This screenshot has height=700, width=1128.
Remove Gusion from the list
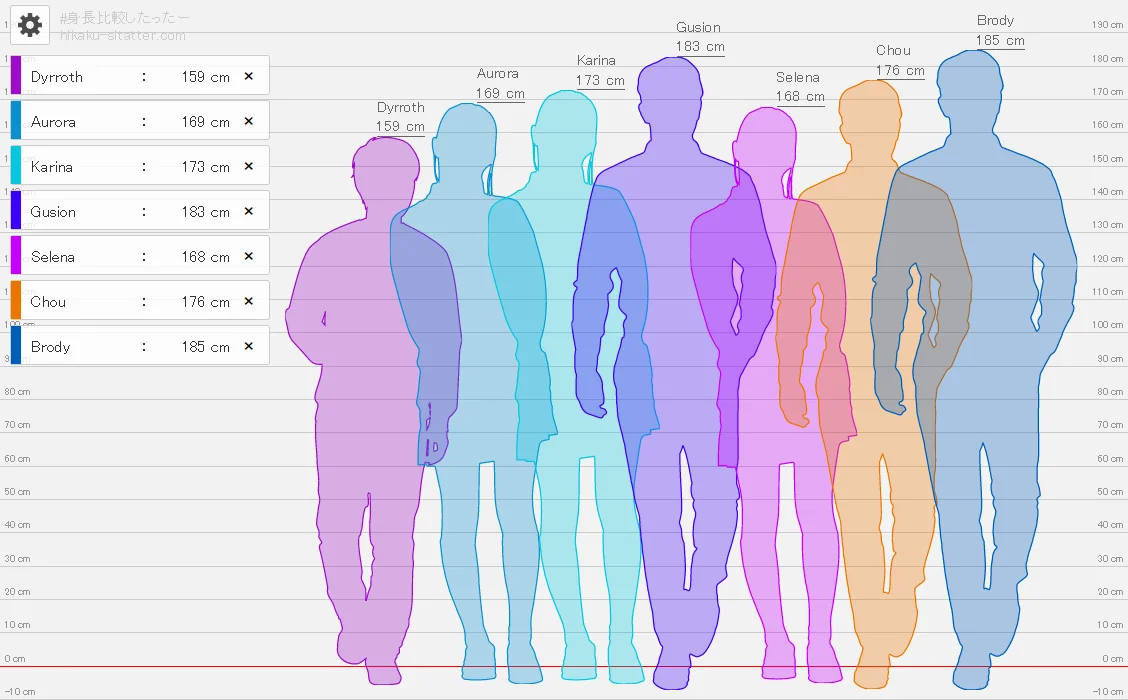point(249,211)
